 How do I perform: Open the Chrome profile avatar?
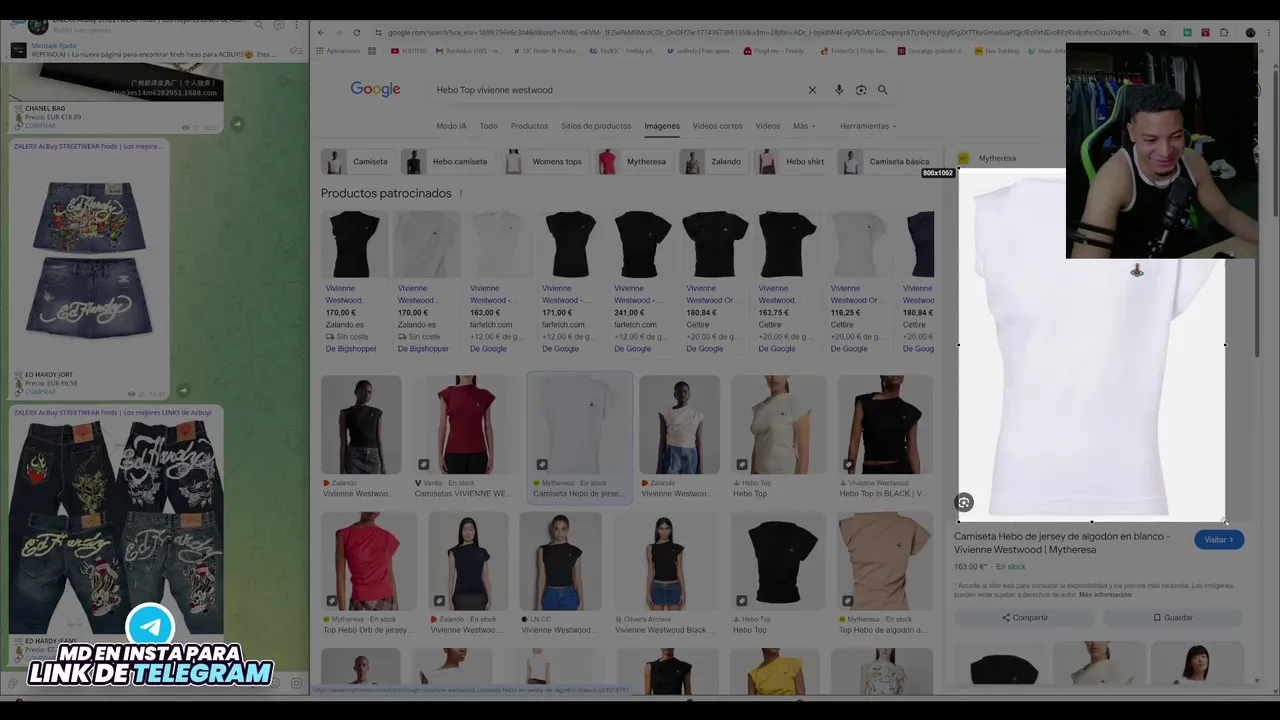pos(1250,32)
